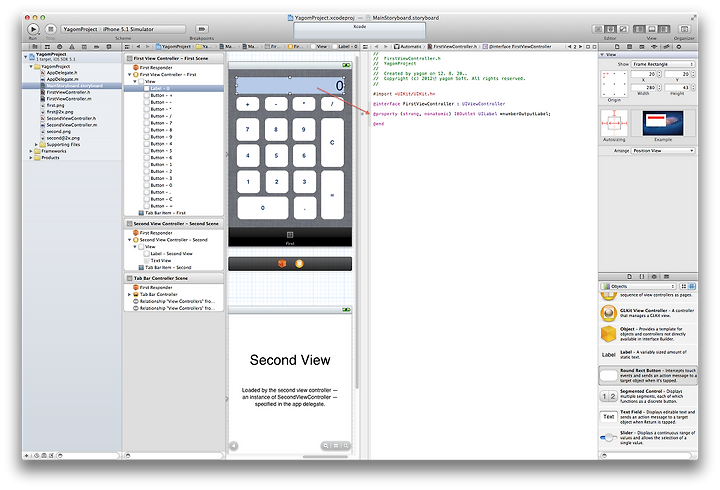Open the Issue navigator tab icon

[x=72, y=46]
